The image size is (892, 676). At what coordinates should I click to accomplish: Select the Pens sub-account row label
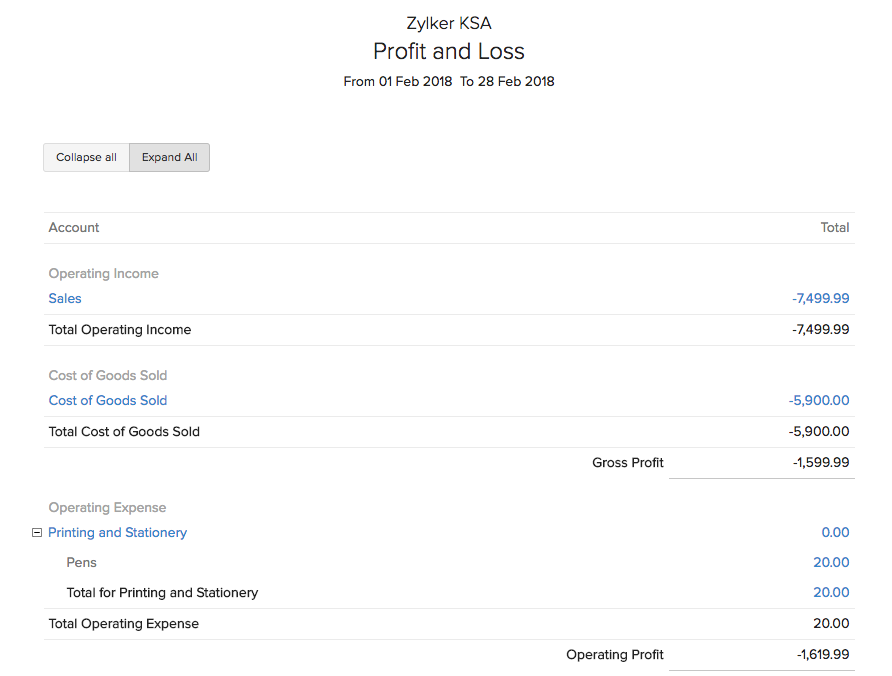[x=82, y=563]
